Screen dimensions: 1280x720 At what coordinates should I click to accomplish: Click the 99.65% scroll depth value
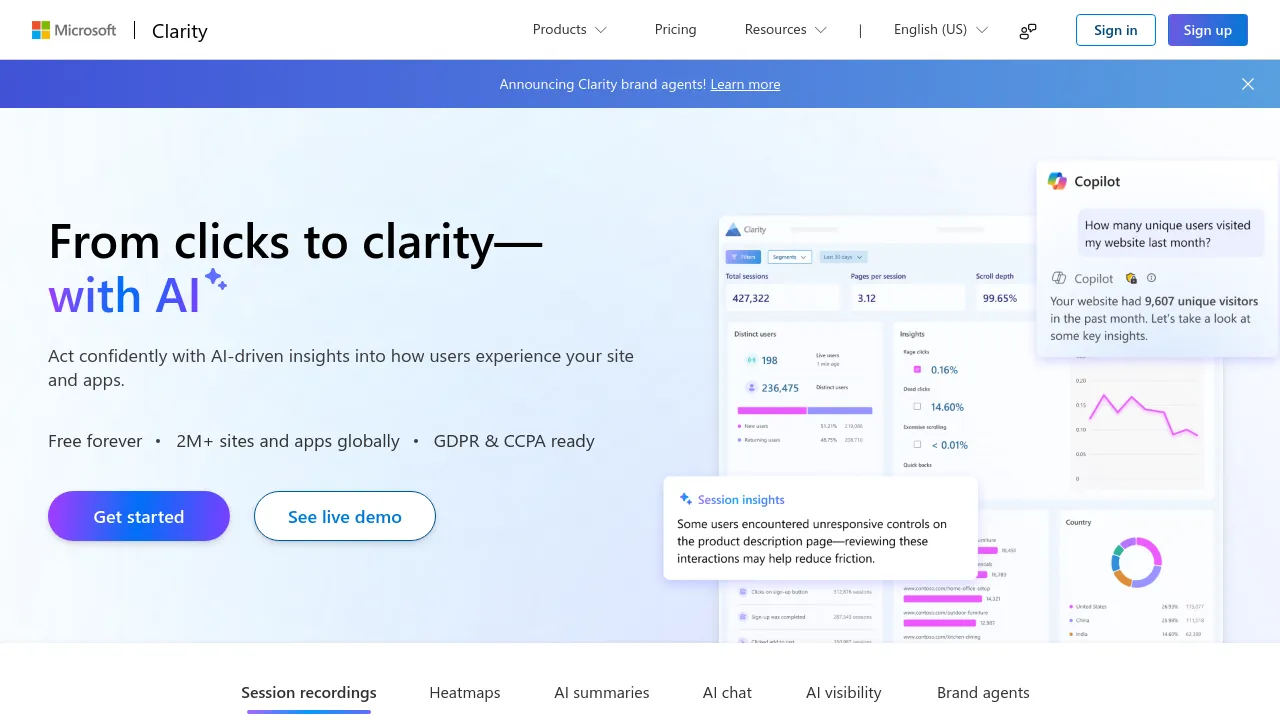[1000, 298]
